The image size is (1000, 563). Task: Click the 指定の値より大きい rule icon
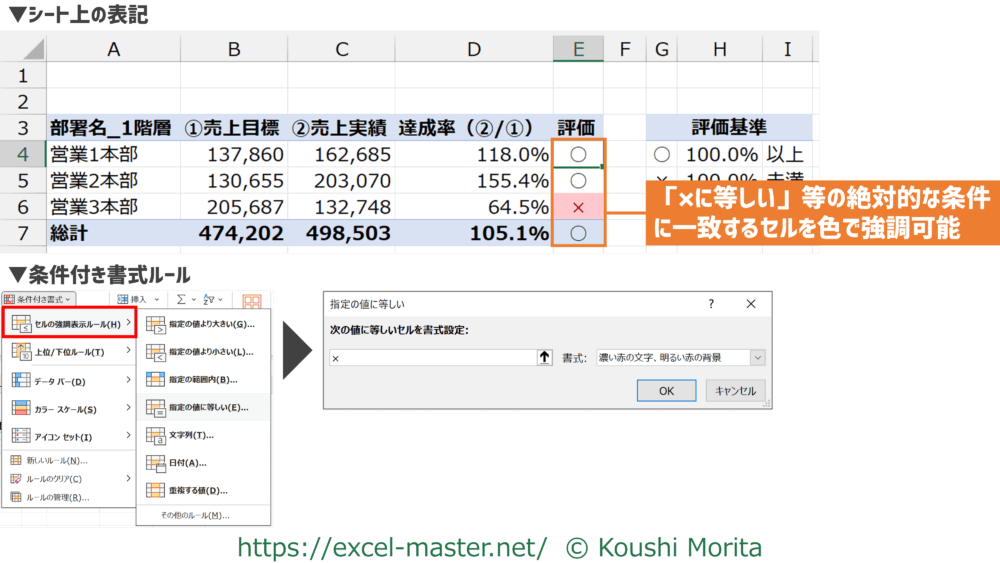point(155,324)
